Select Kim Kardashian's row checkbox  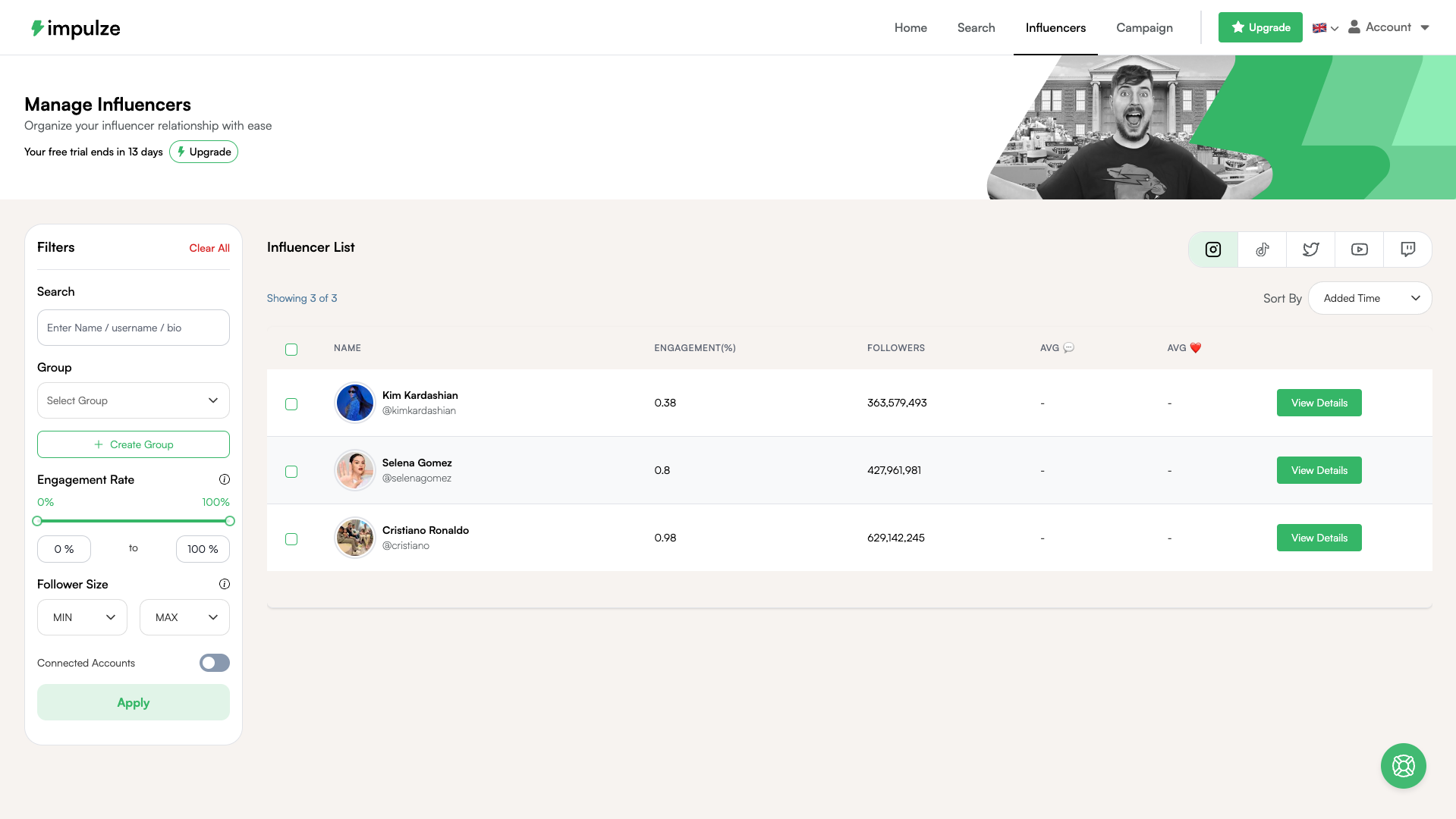(x=291, y=404)
